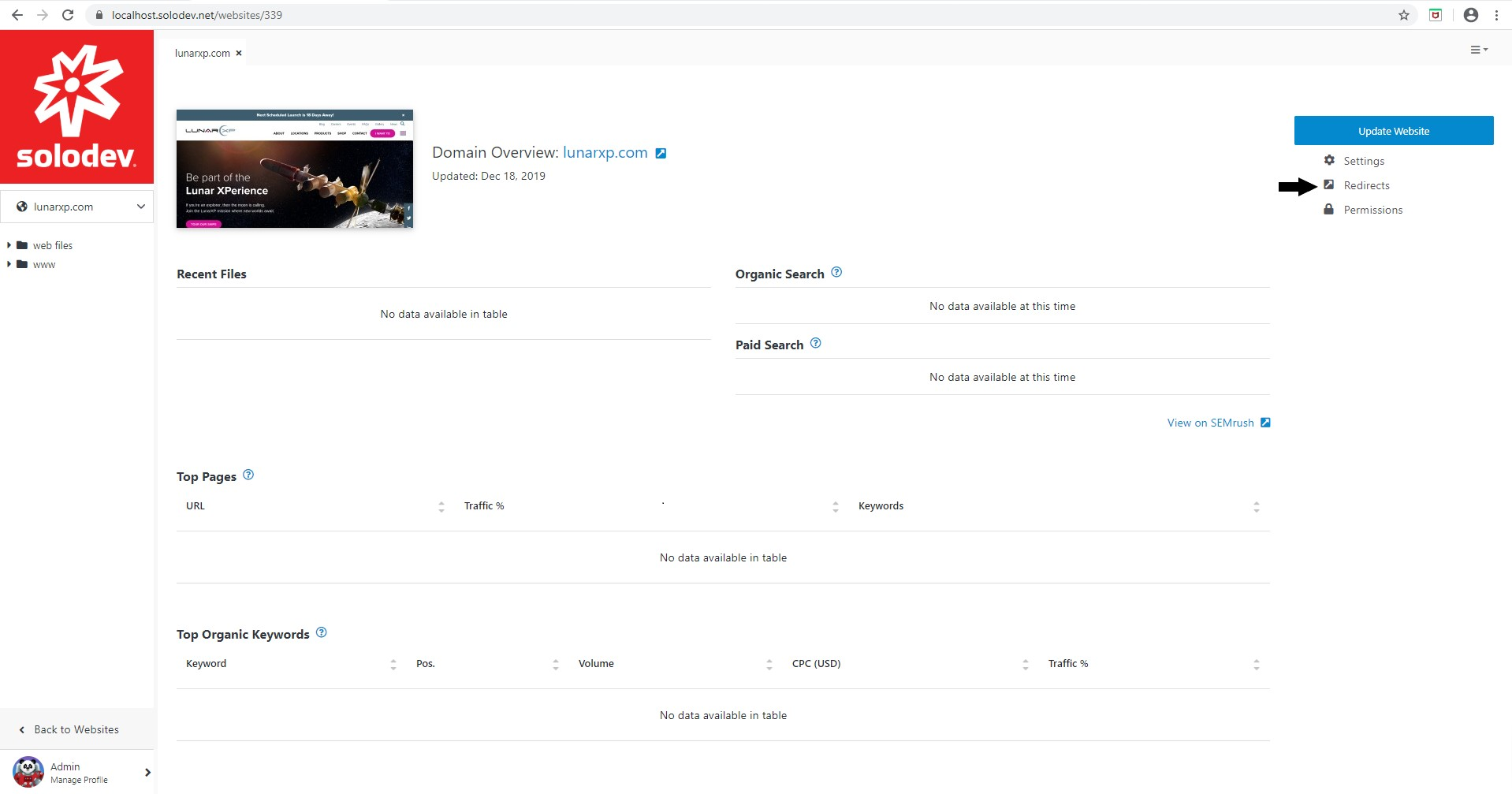Image resolution: width=1512 pixels, height=794 pixels.
Task: Open the lunarxp.com domain link
Action: pos(605,152)
